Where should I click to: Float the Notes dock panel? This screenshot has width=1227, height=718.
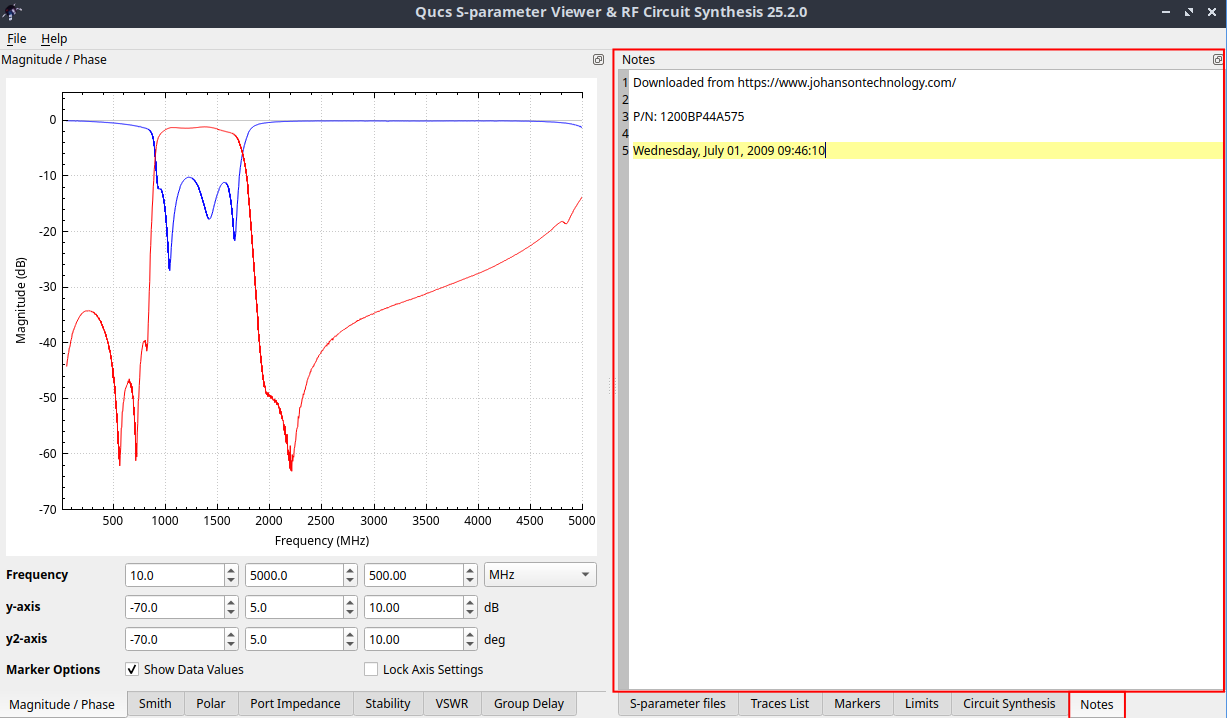(1217, 60)
